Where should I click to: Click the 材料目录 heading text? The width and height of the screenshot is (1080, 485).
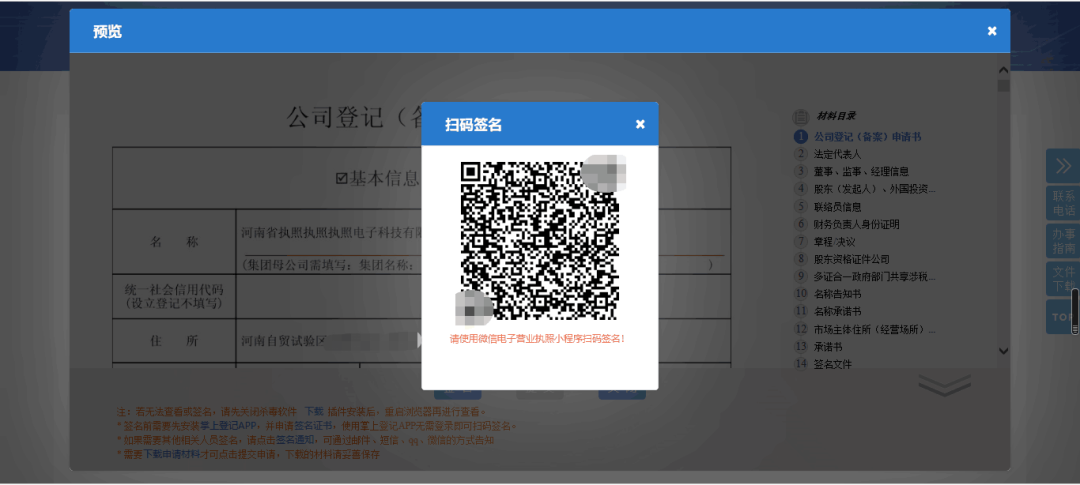[x=836, y=116]
